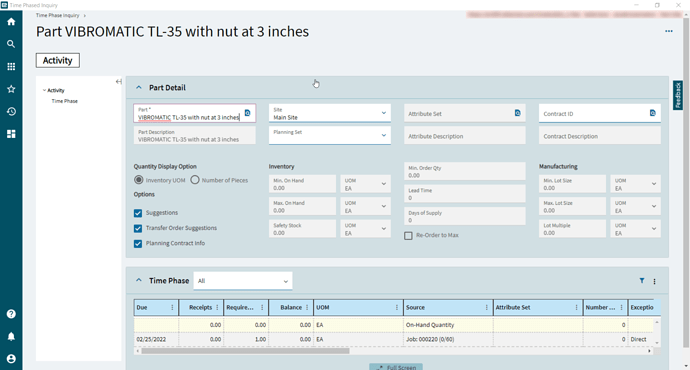Open Balance column menu dots
The width and height of the screenshot is (690, 370).
click(x=307, y=308)
